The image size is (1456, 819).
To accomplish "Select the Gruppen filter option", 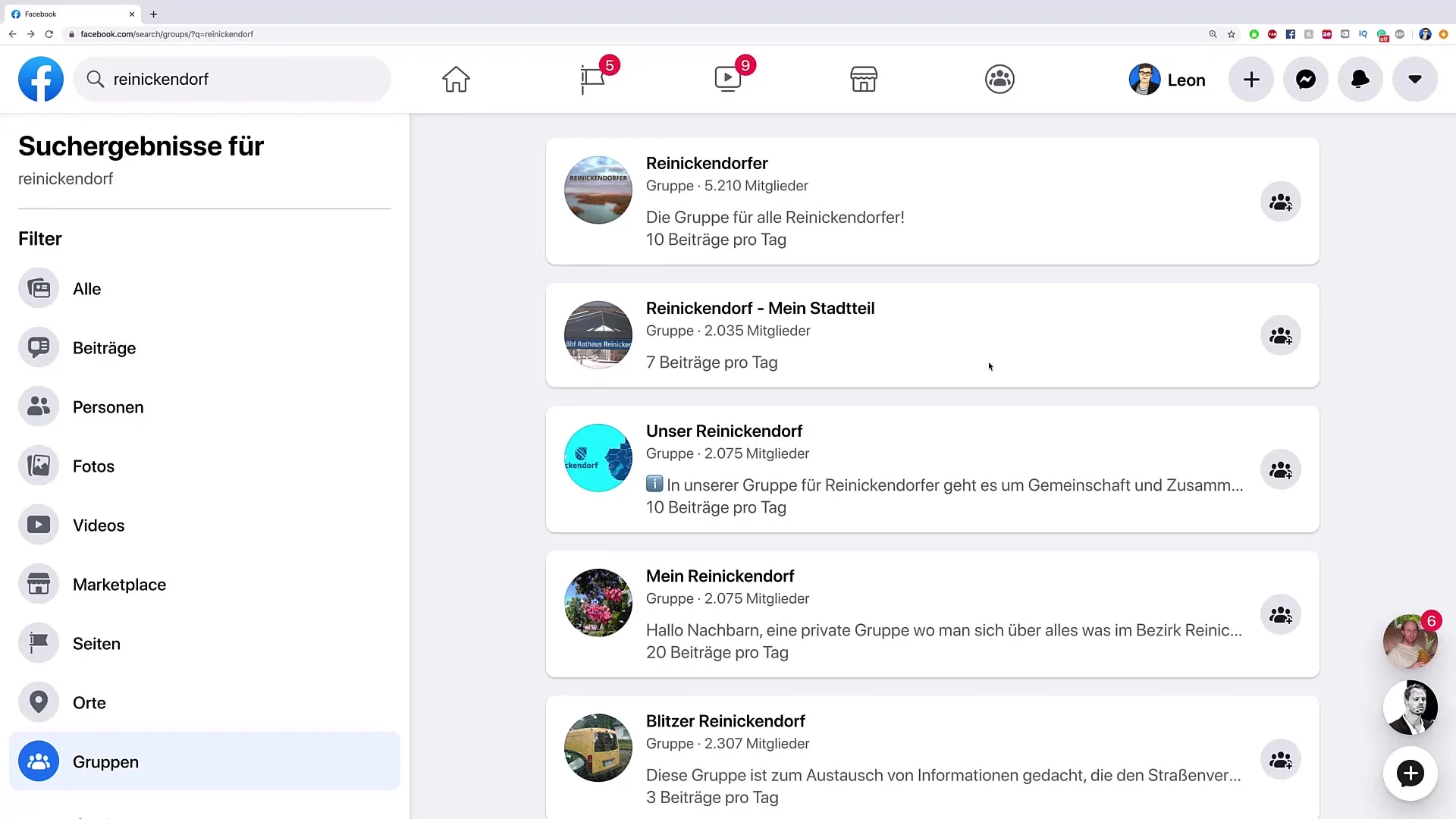I will pyautogui.click(x=106, y=761).
